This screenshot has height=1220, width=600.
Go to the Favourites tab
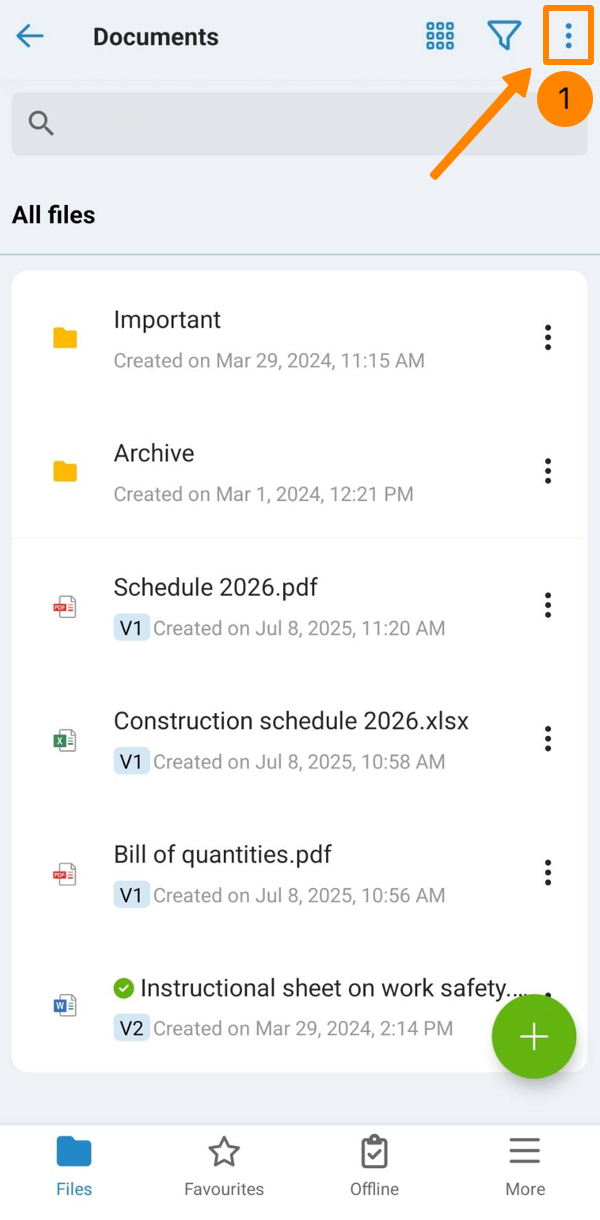tap(224, 1166)
